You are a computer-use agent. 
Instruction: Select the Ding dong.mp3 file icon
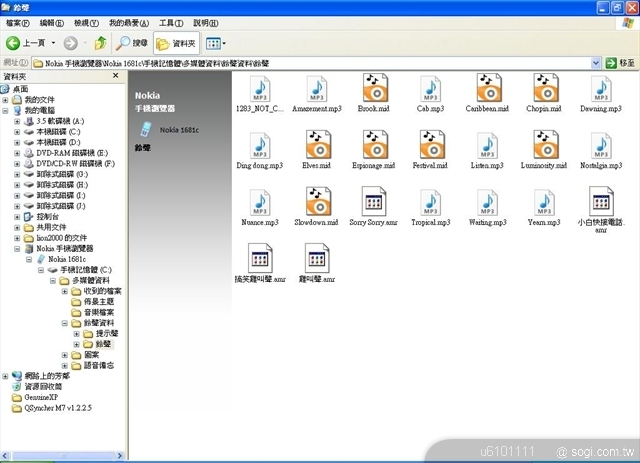[x=260, y=145]
